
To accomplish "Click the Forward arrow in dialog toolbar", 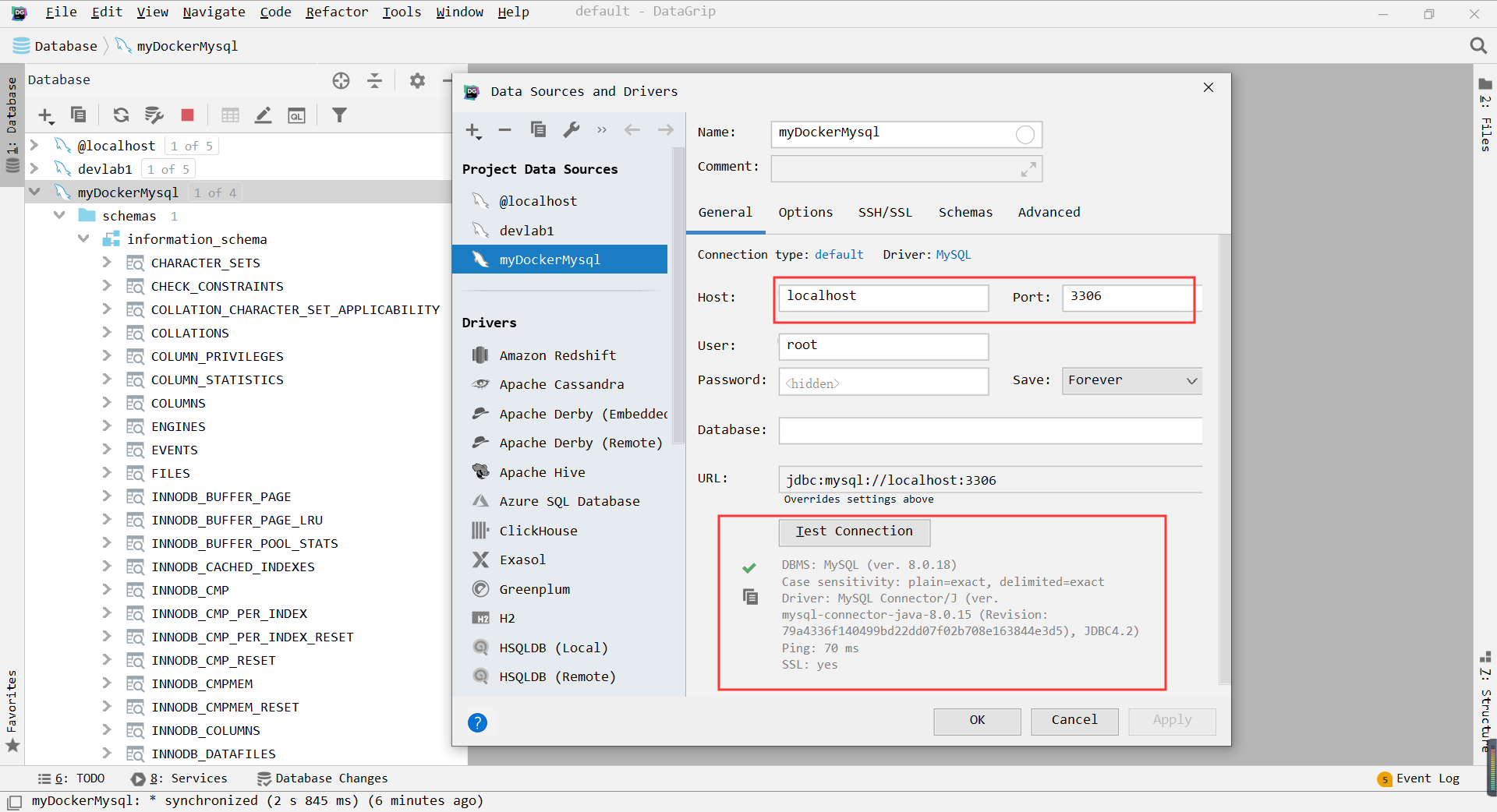I will (665, 130).
